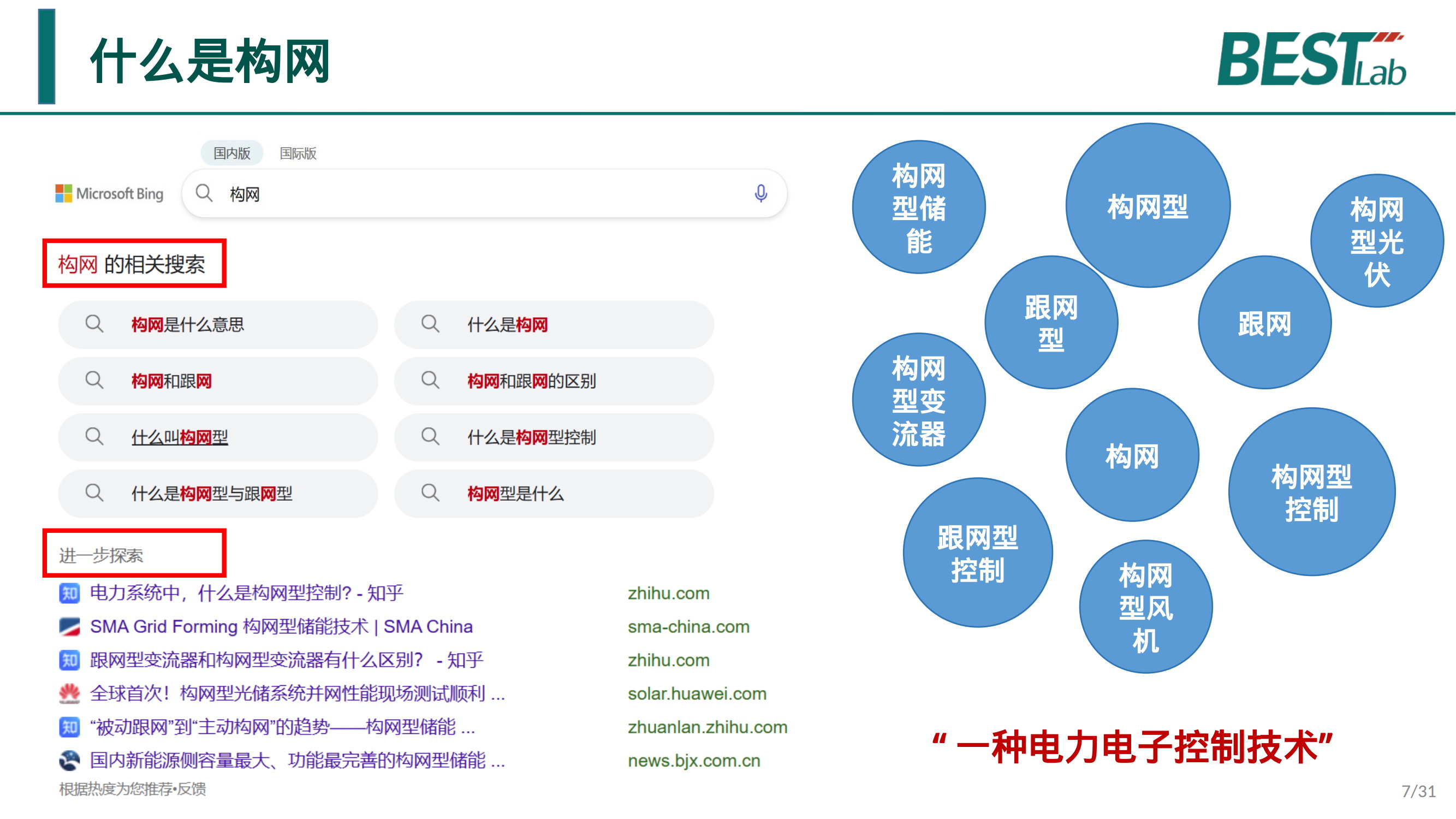
Task: Open the SMA Grid Forming 构网型储能技术 link
Action: click(281, 627)
